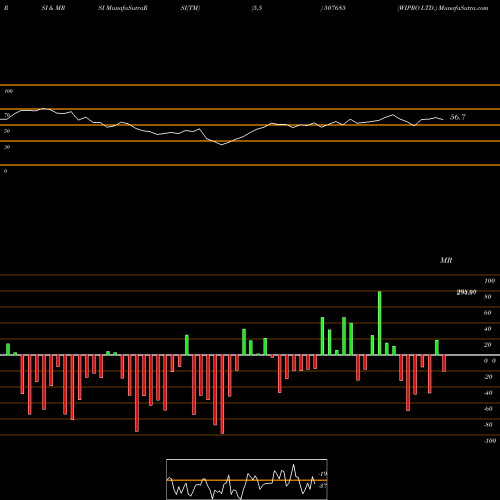This screenshot has height=500, width=500.
Task: Click the -80 label on MR axis
Action: 488,425
